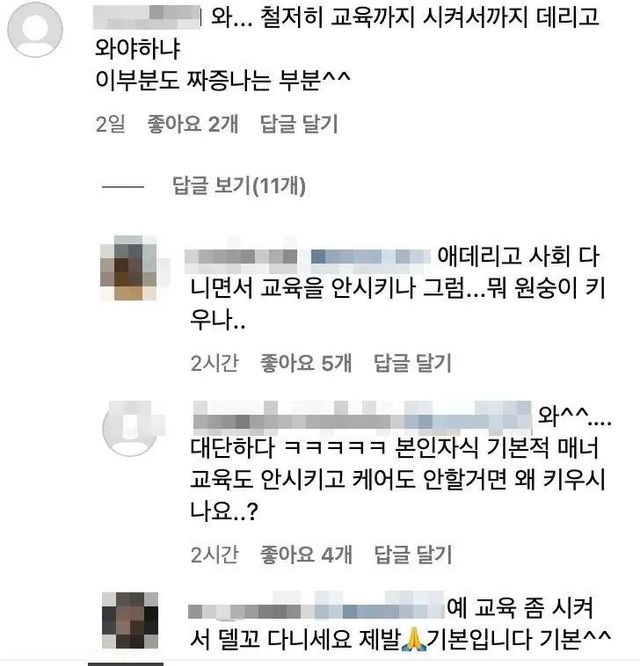This screenshot has height=666, width=640.
Task: Open the first commenter's gray default avatar
Action: [x=35, y=29]
